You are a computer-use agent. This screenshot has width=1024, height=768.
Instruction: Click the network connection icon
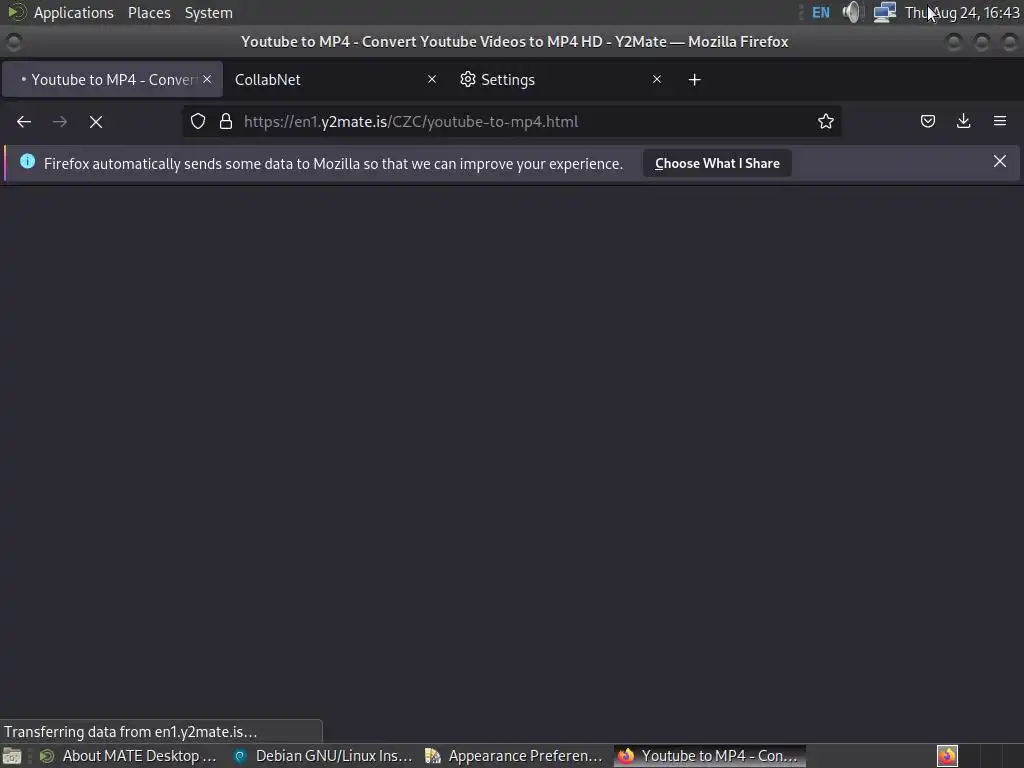885,12
